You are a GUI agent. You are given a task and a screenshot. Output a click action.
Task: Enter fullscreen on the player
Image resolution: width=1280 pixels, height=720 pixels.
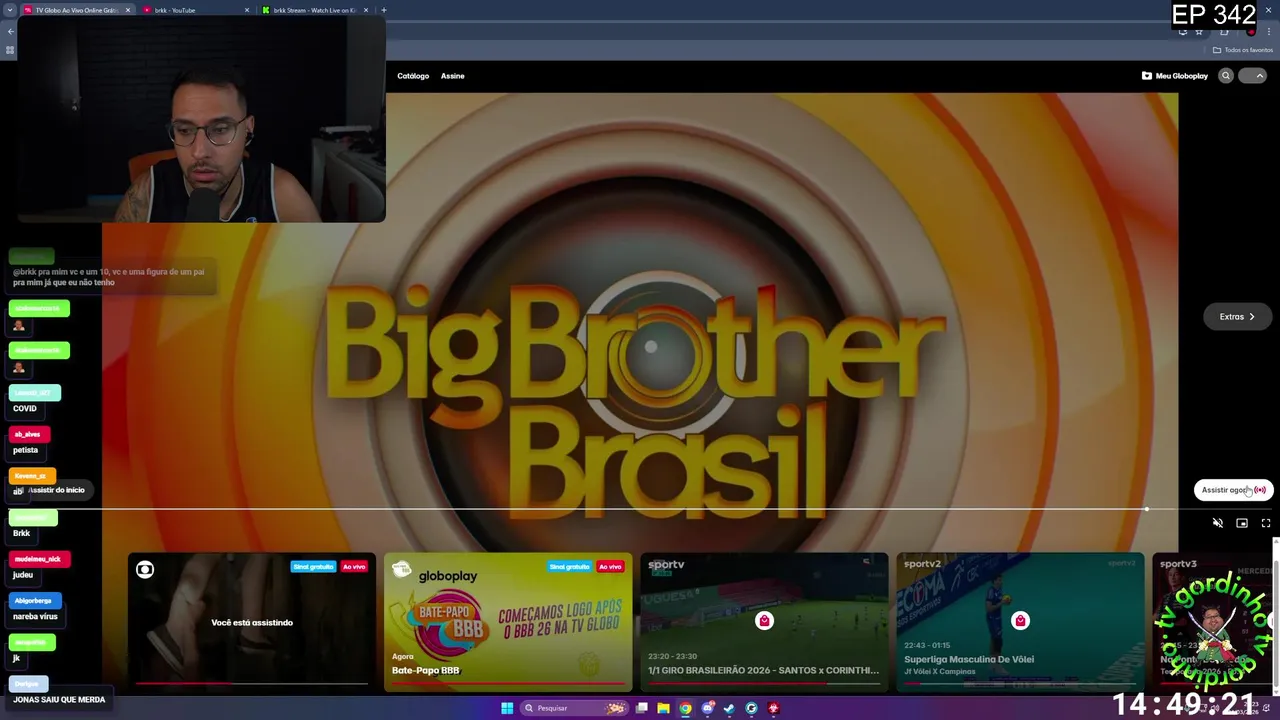click(x=1265, y=523)
